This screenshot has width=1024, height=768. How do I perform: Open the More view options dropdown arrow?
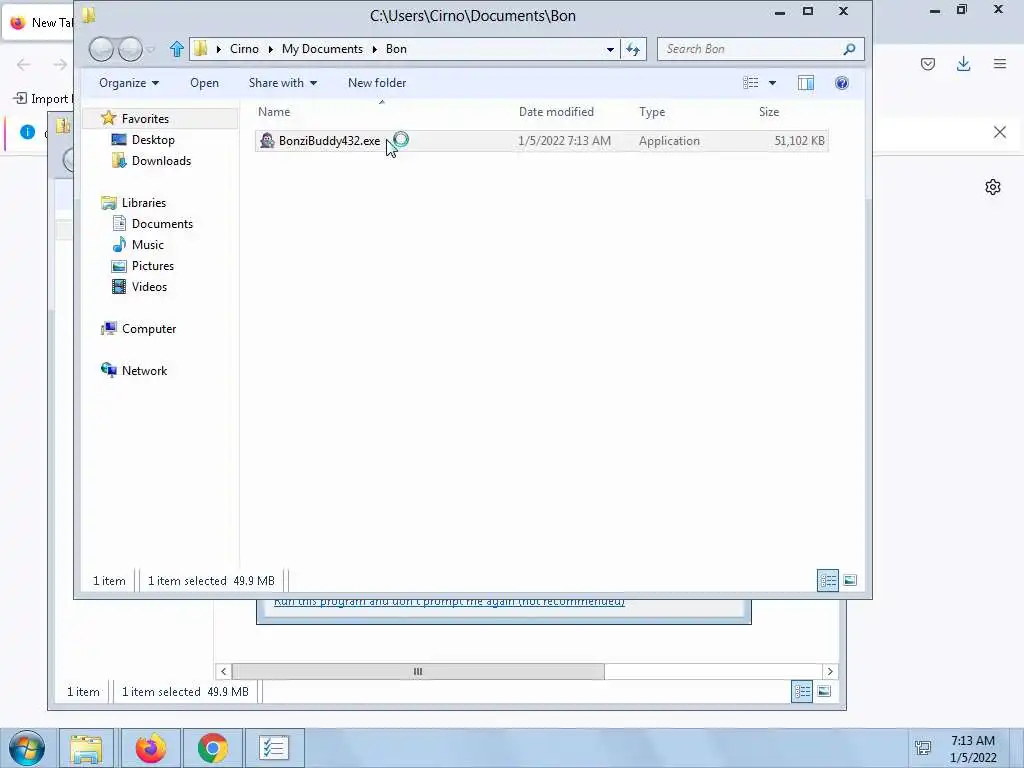point(773,83)
